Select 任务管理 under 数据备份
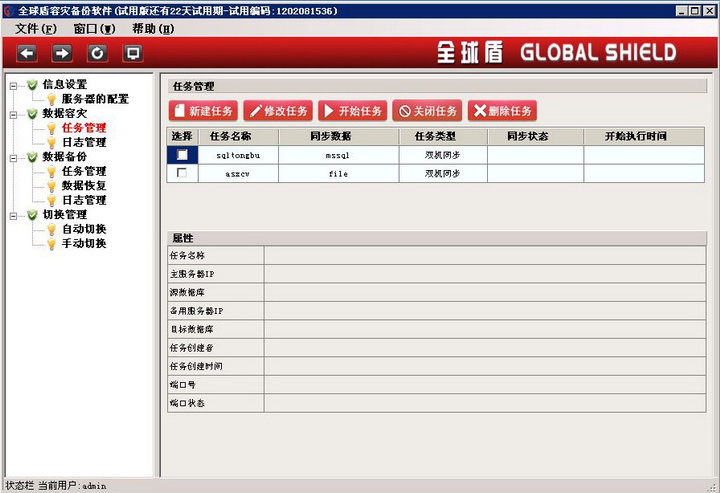Image resolution: width=720 pixels, height=493 pixels. [84, 172]
